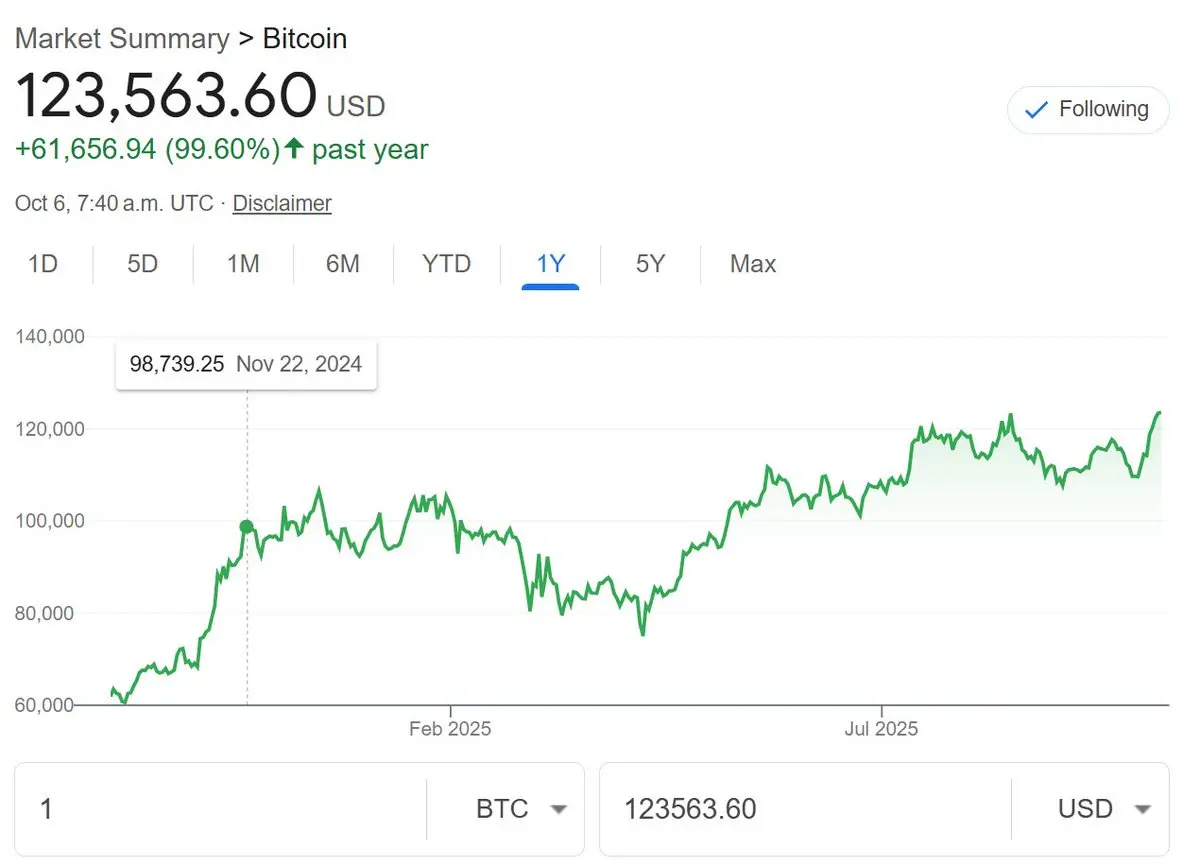This screenshot has height=866, width=1200.
Task: Toggle the Following button
Action: (1088, 110)
